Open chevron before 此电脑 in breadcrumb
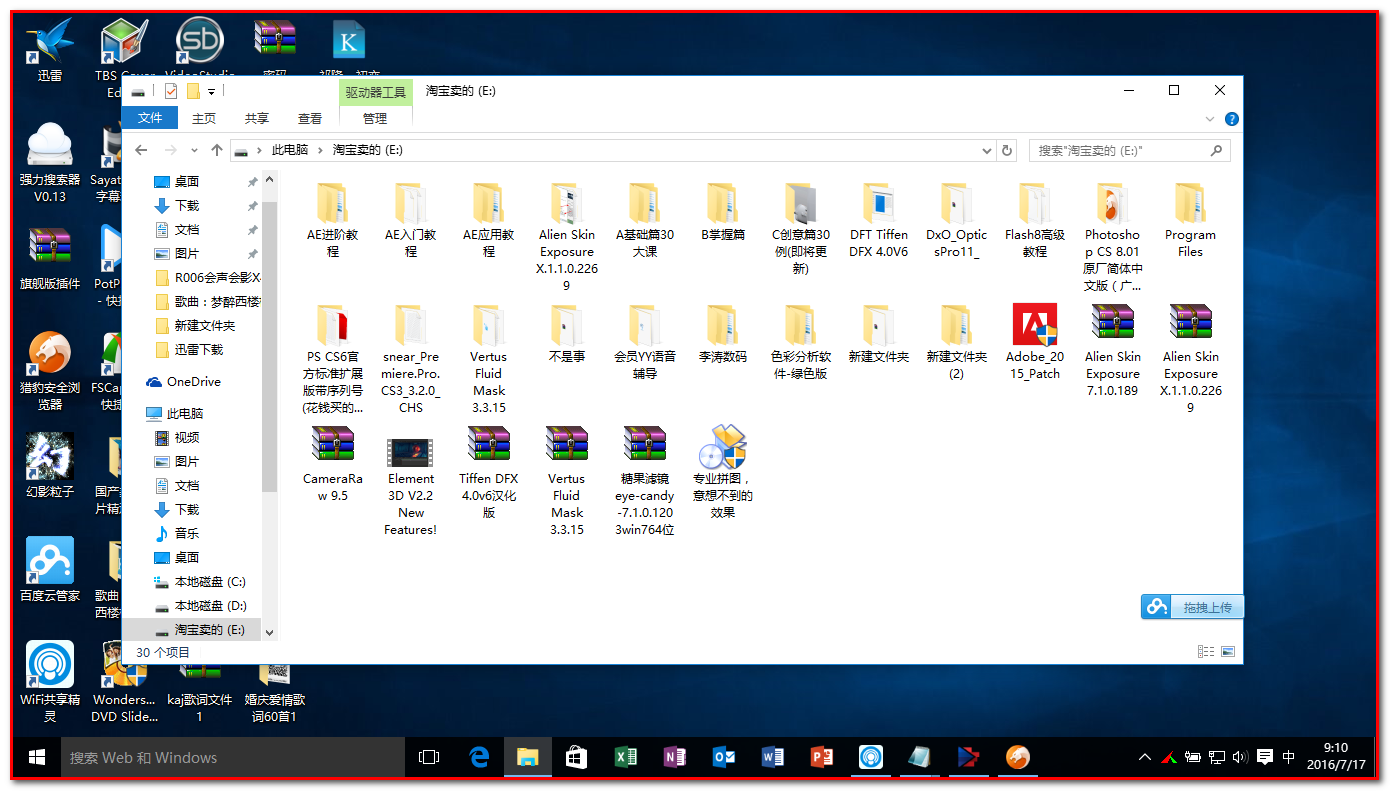 coord(260,150)
